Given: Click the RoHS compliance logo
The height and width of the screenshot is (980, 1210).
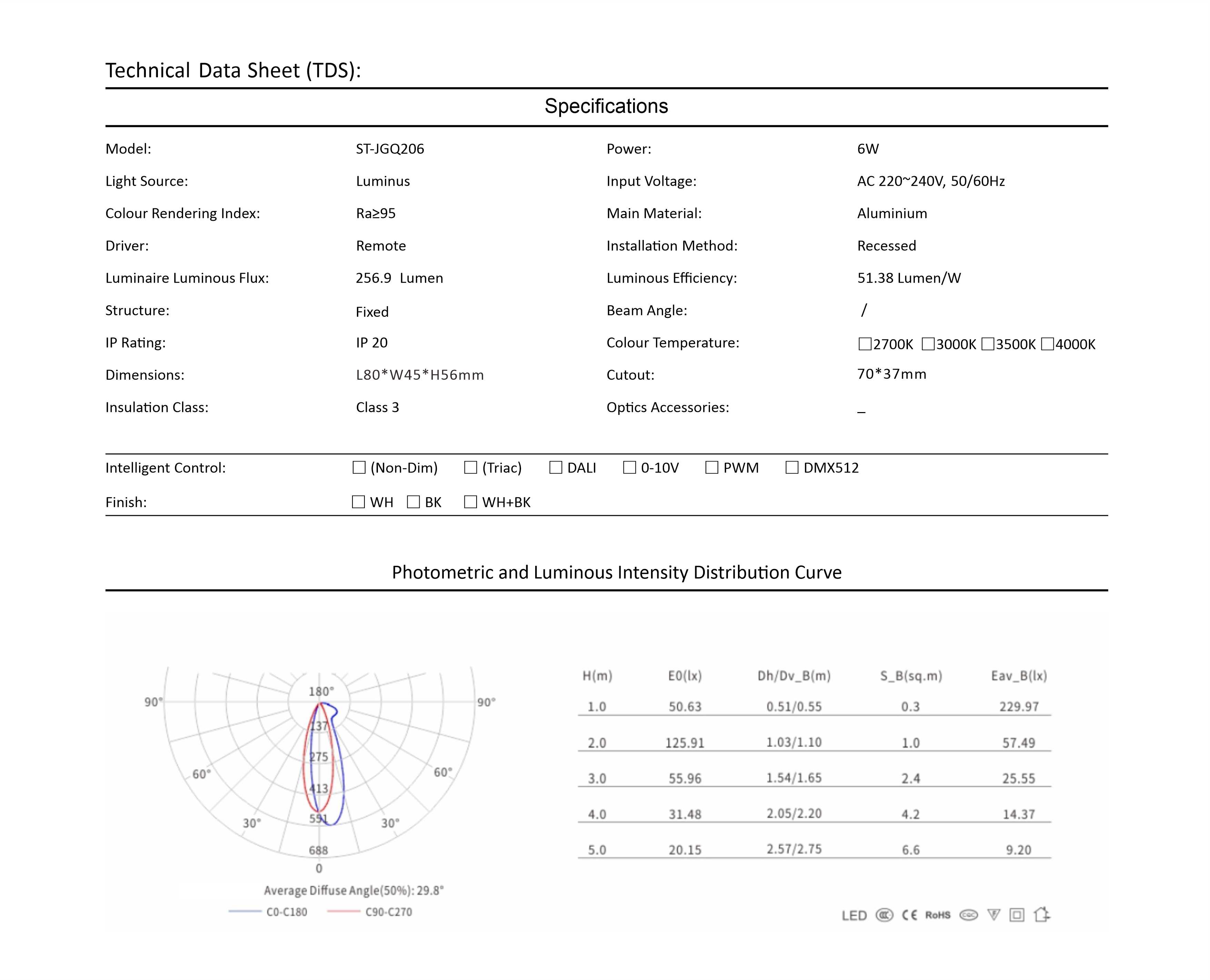Looking at the screenshot, I should (937, 915).
